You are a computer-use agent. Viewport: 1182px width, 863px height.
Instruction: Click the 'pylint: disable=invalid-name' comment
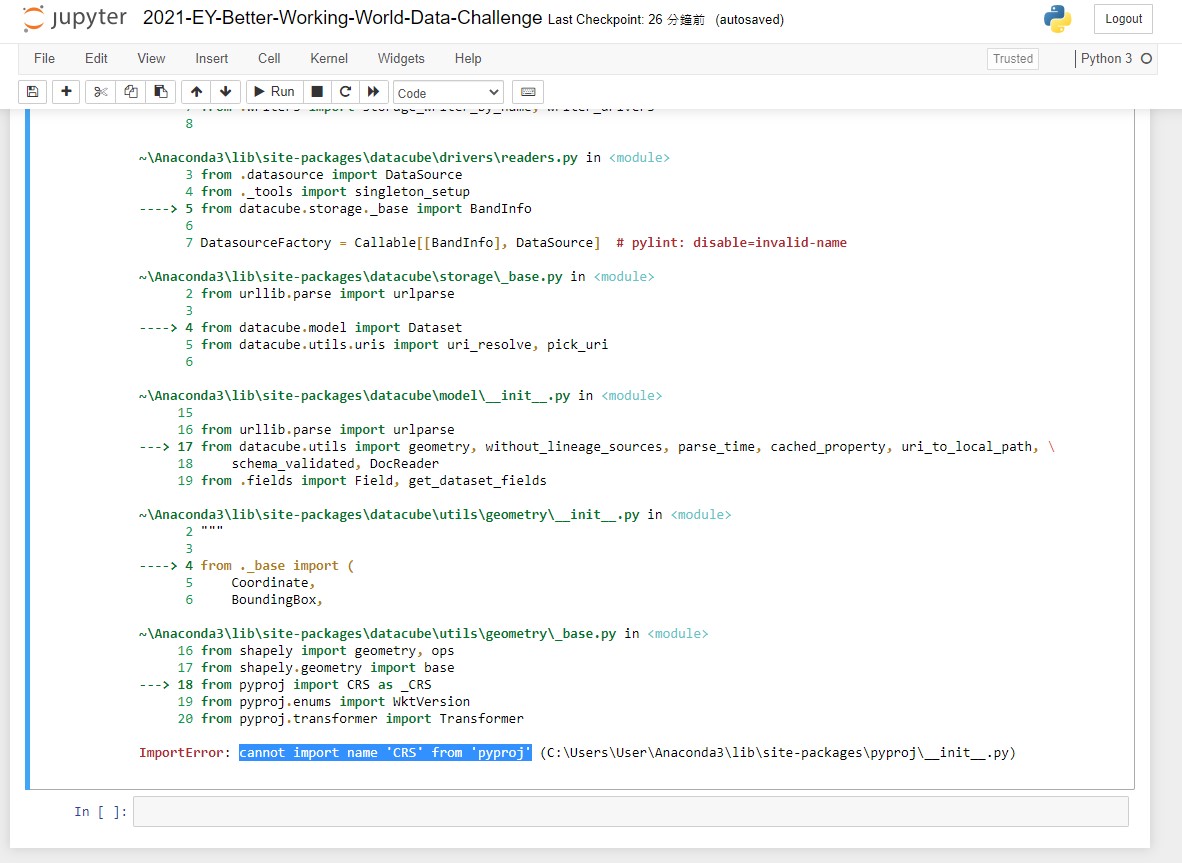pyautogui.click(x=731, y=242)
